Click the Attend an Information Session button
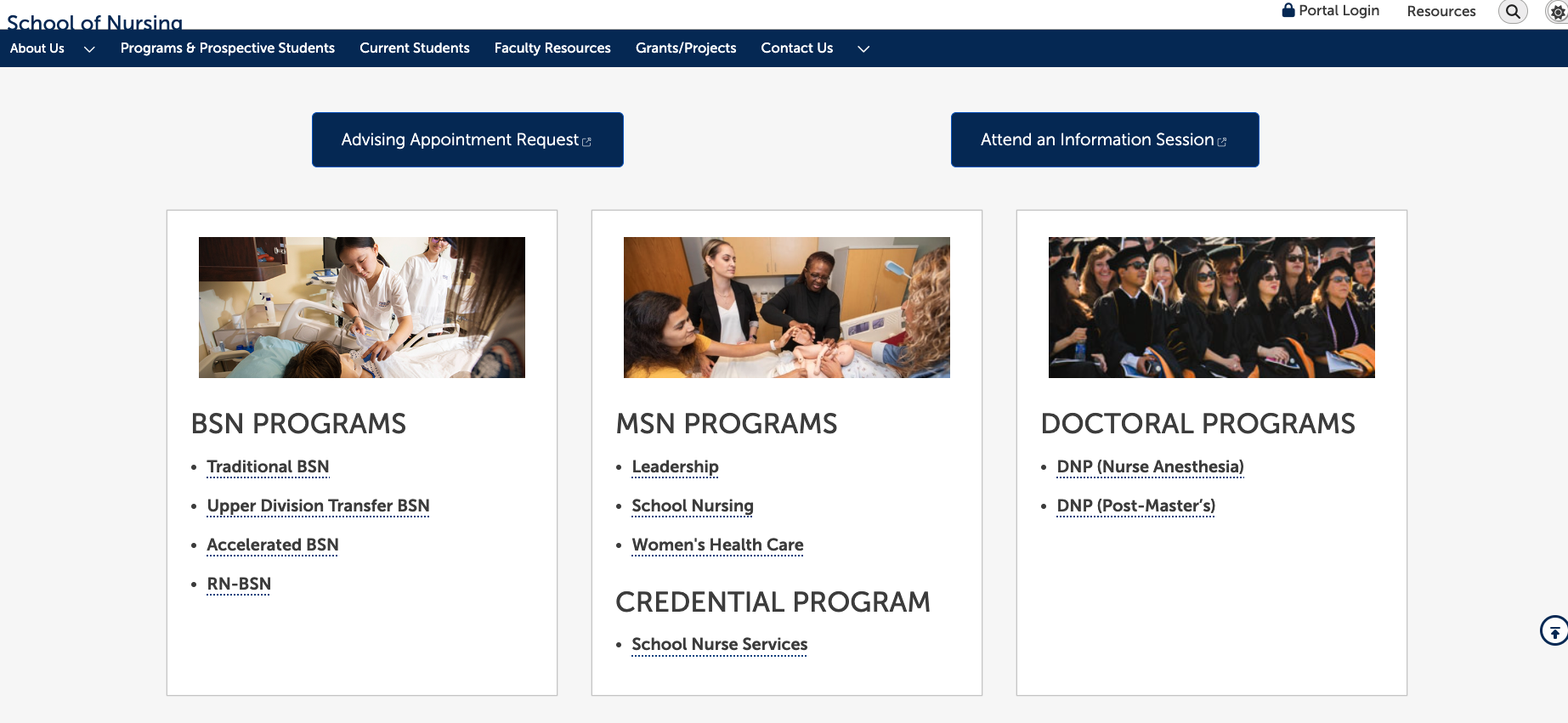The image size is (1568, 723). tap(1105, 139)
